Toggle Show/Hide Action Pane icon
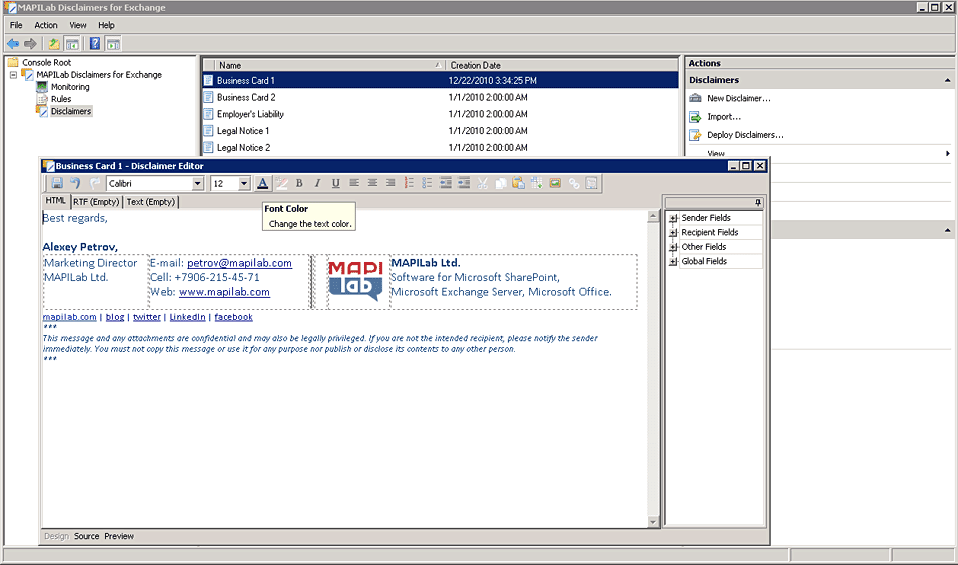Viewport: 958px width, 565px height. [x=113, y=44]
